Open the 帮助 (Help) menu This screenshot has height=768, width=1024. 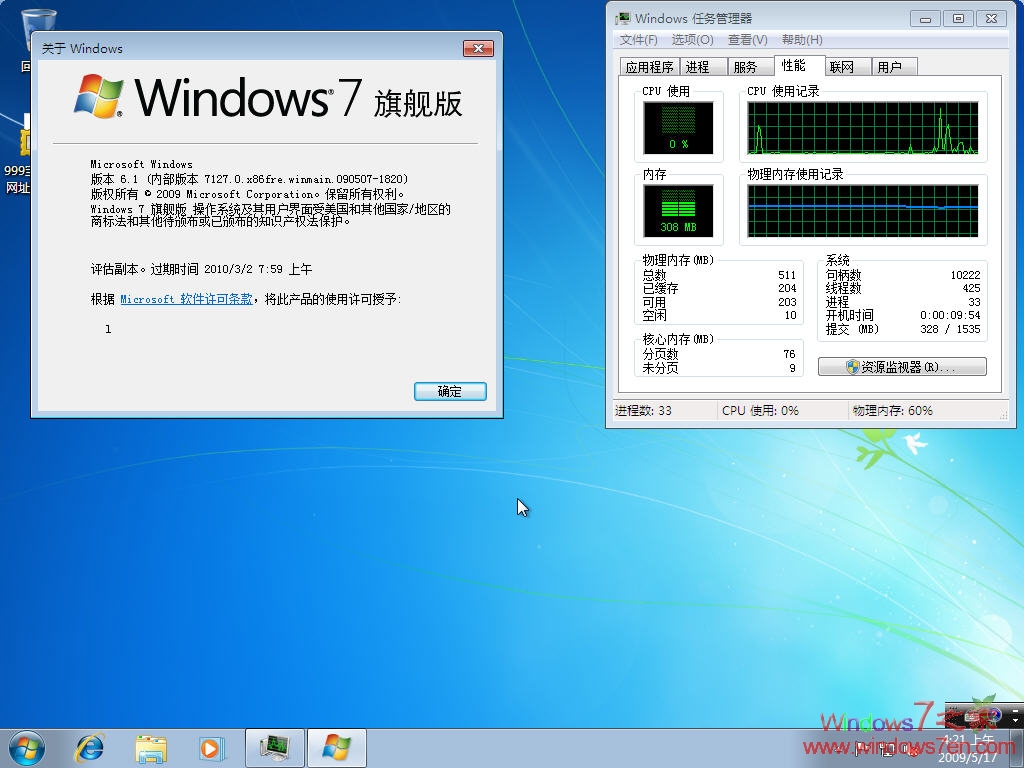click(x=802, y=40)
